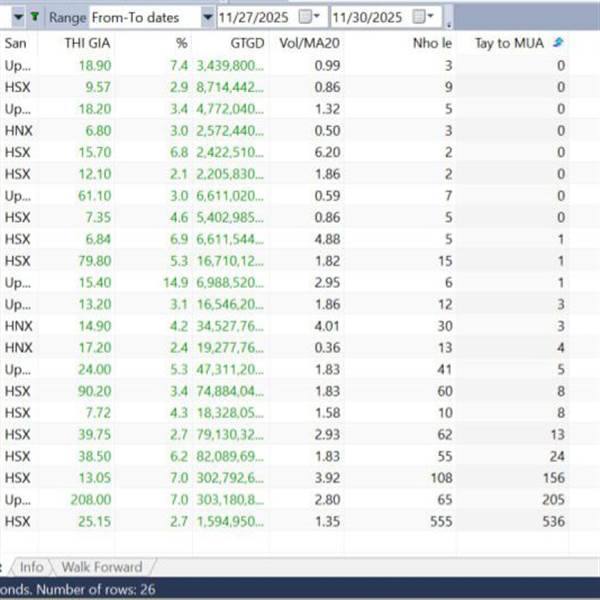The width and height of the screenshot is (600, 600).
Task: Open the dropdown arrow left of filter icon
Action: point(18,17)
